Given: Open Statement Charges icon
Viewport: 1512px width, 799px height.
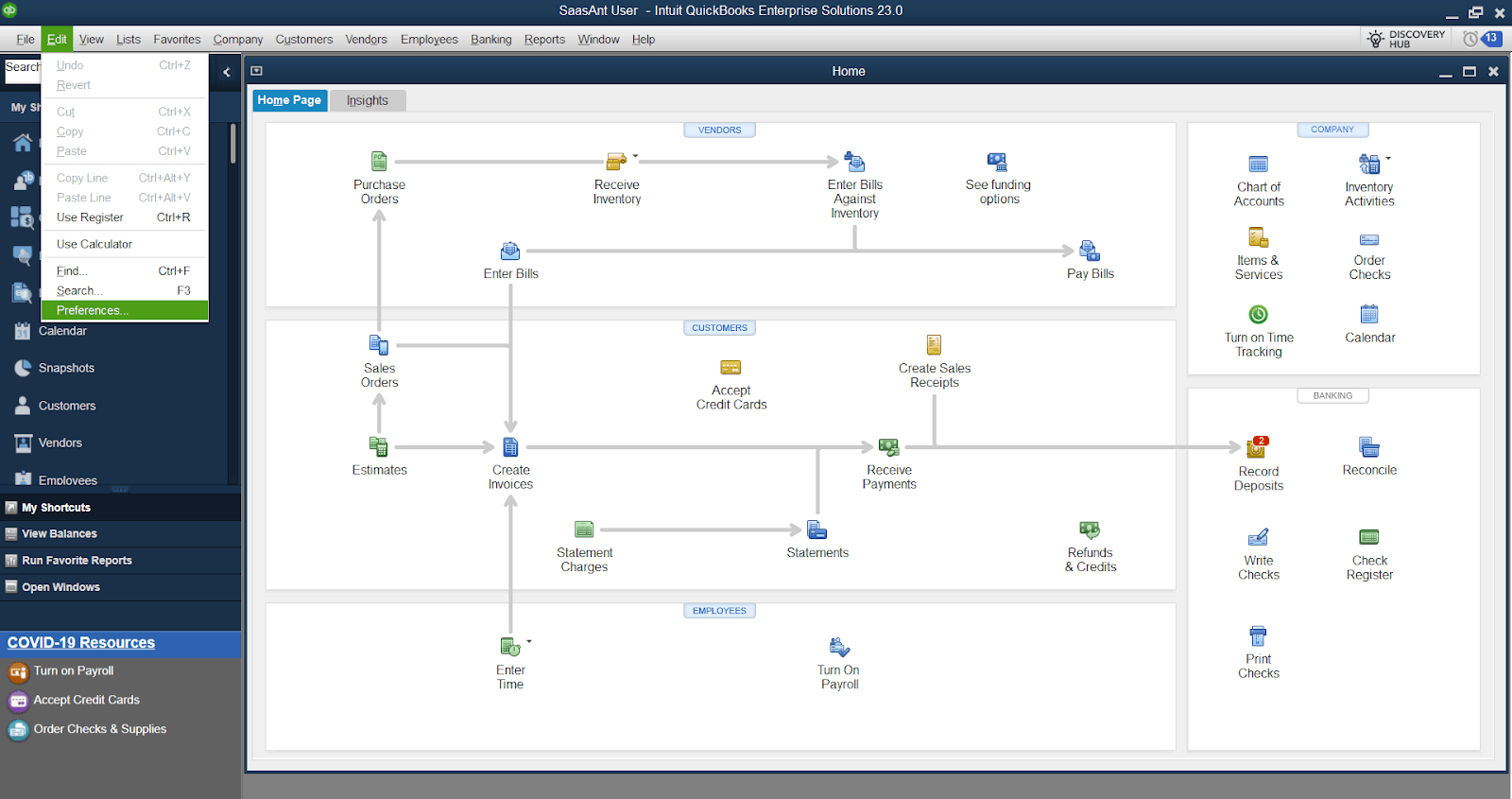Looking at the screenshot, I should coord(584,530).
